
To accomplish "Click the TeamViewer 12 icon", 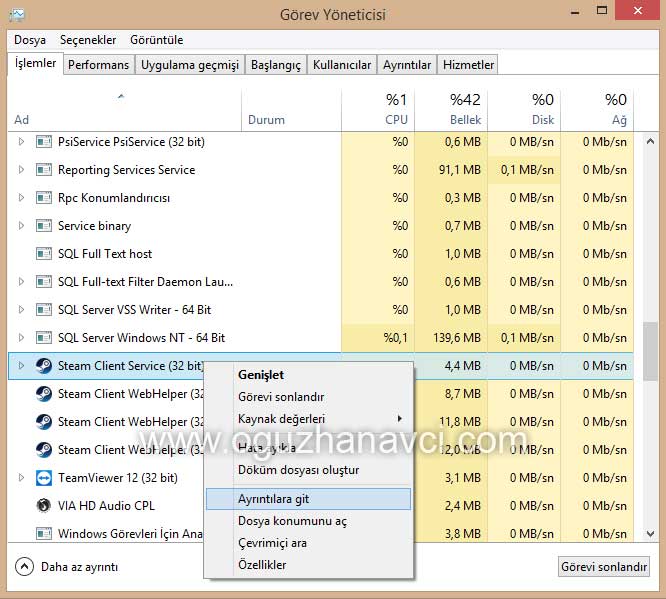I will pos(44,478).
